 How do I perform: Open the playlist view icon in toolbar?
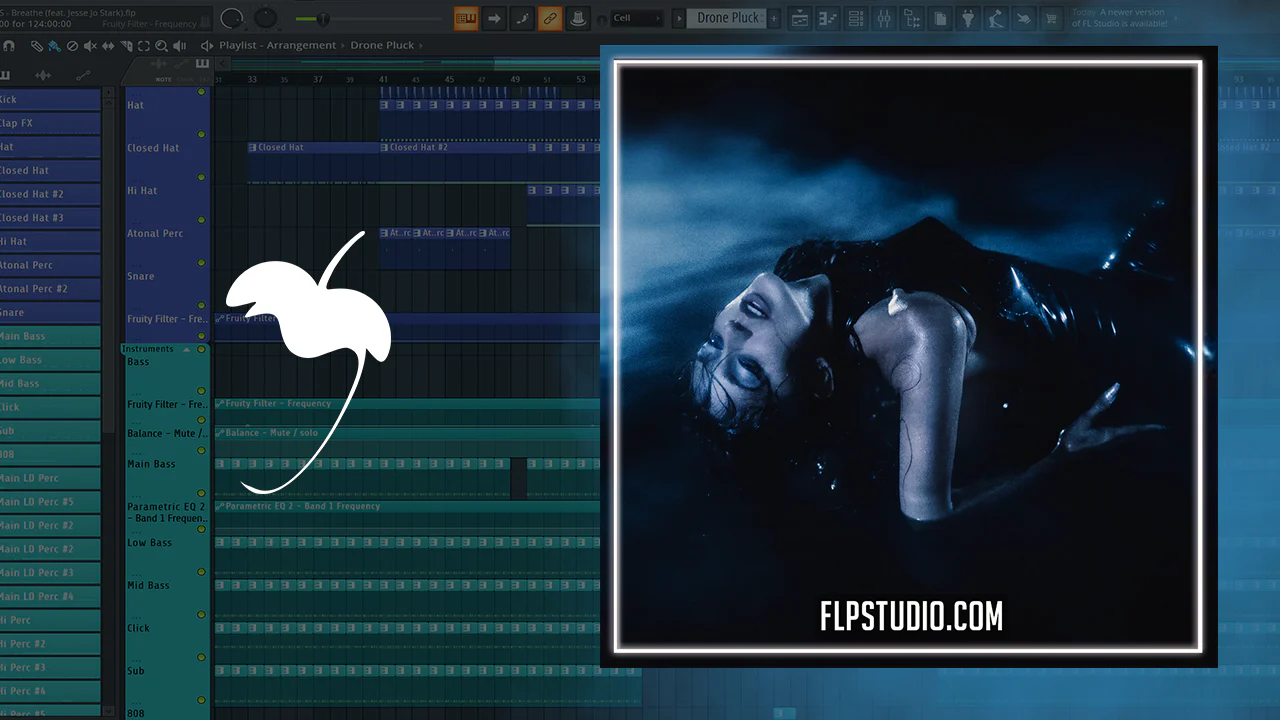(x=800, y=18)
